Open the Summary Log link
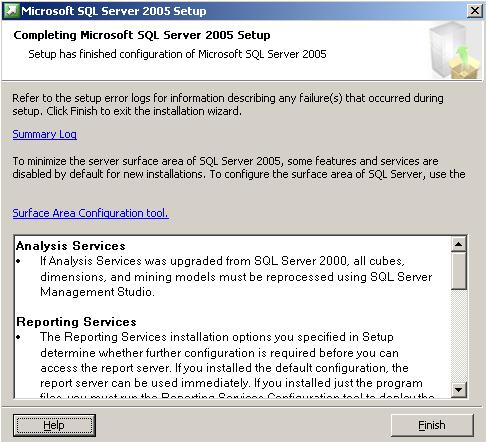The width and height of the screenshot is (486, 442). coord(44,134)
